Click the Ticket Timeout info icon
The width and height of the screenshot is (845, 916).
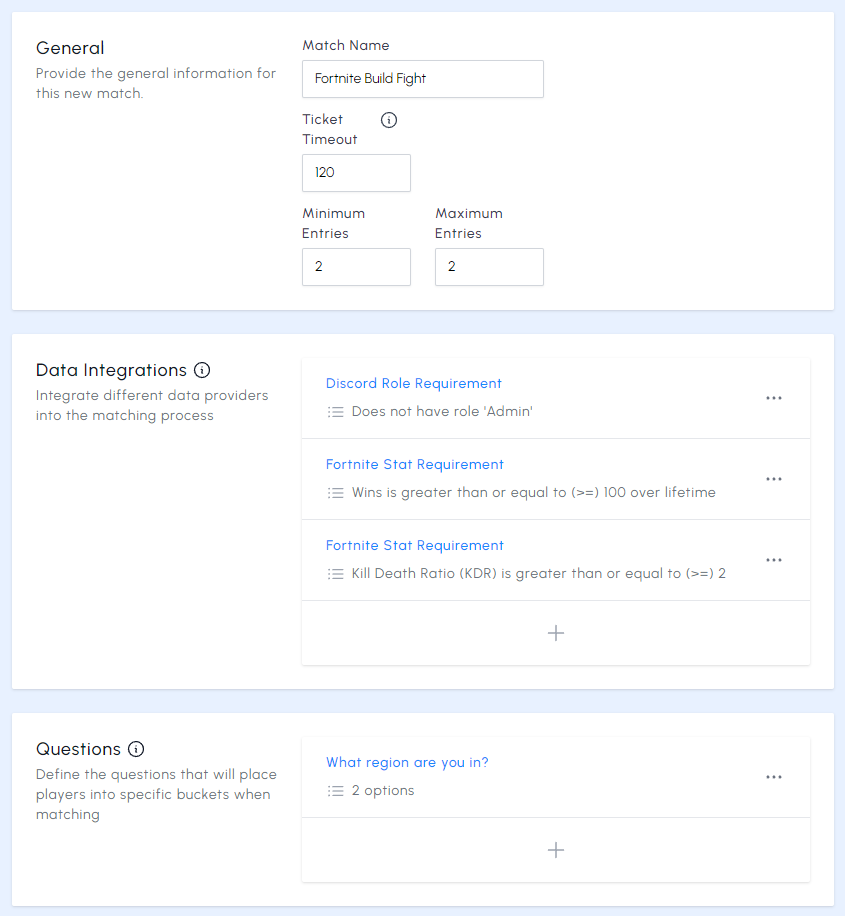pyautogui.click(x=388, y=119)
